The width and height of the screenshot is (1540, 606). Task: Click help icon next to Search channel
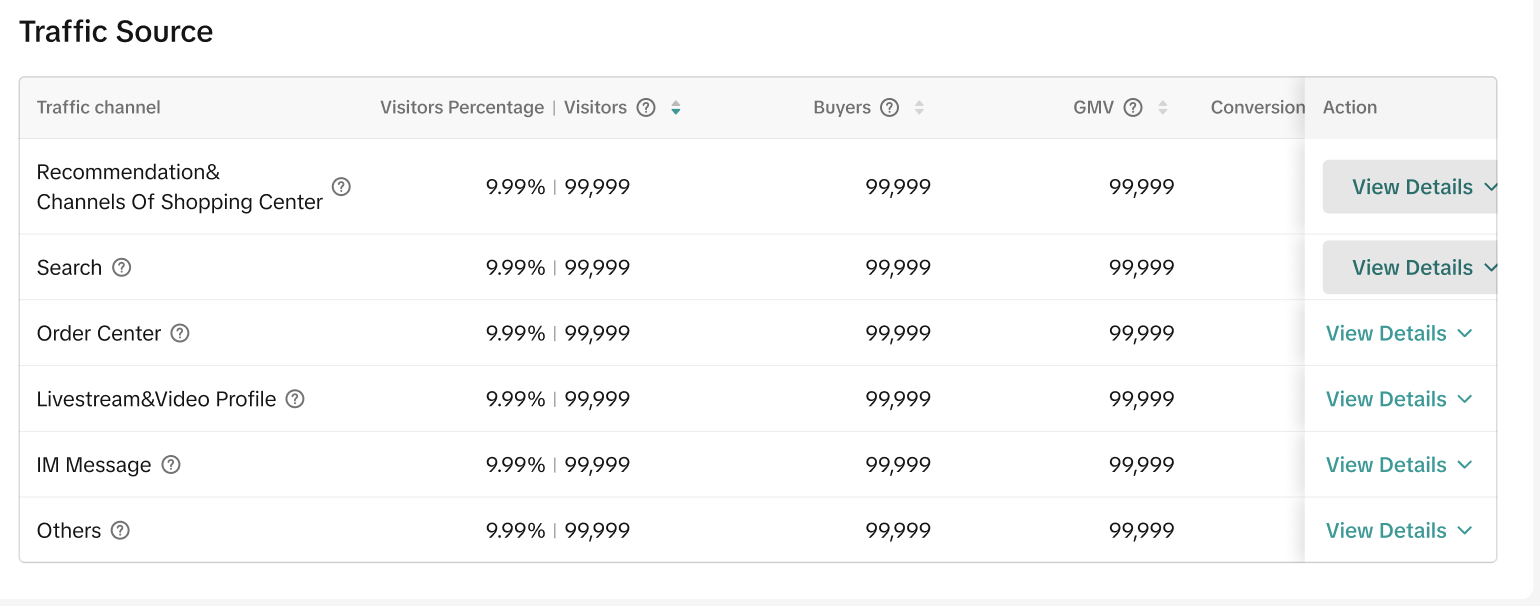click(x=122, y=268)
